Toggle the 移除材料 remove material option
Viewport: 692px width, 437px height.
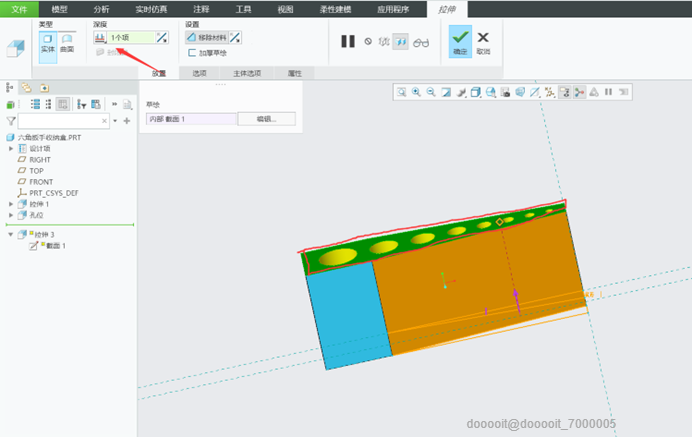point(207,37)
